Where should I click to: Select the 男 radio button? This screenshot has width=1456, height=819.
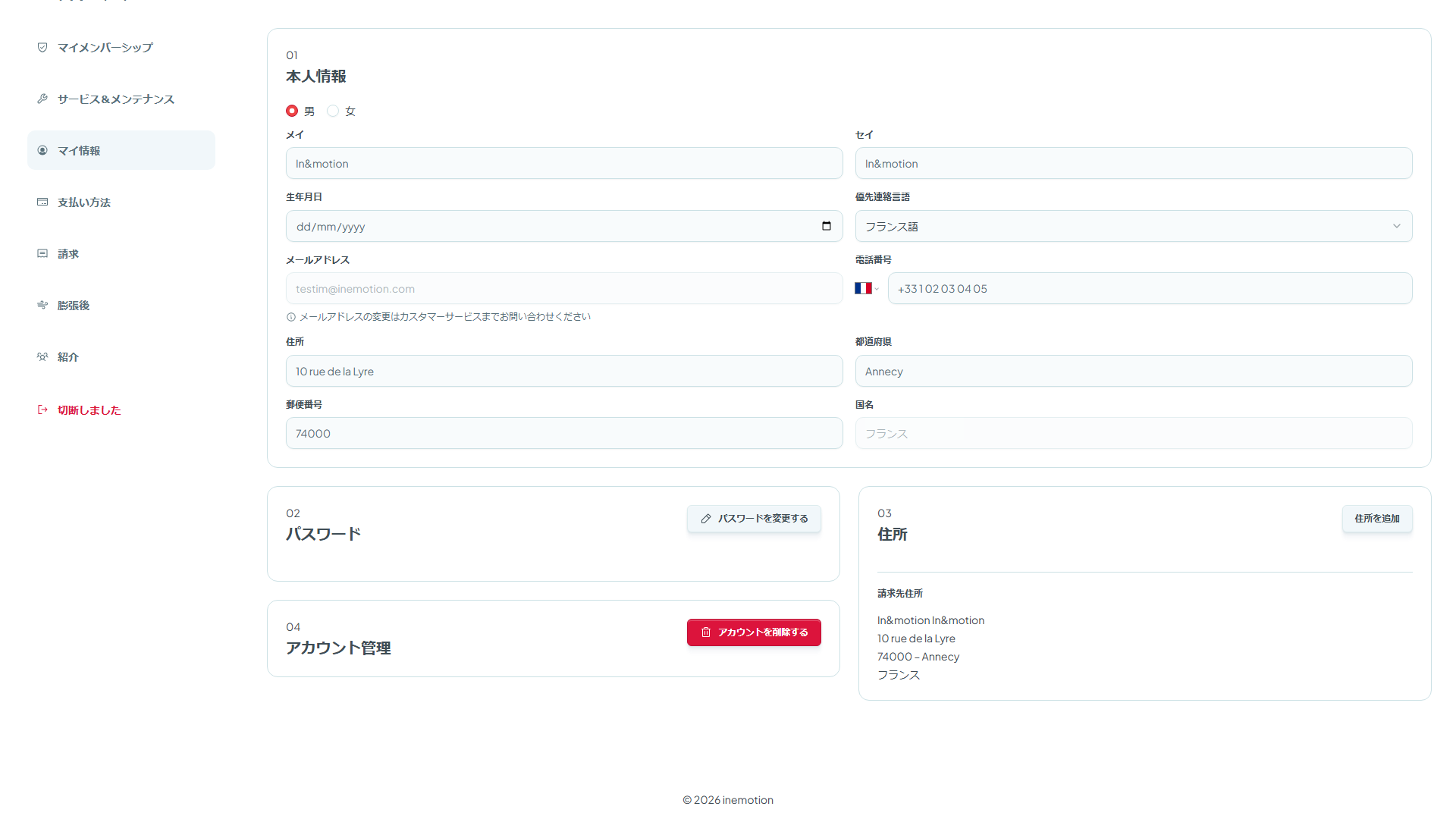(x=292, y=111)
